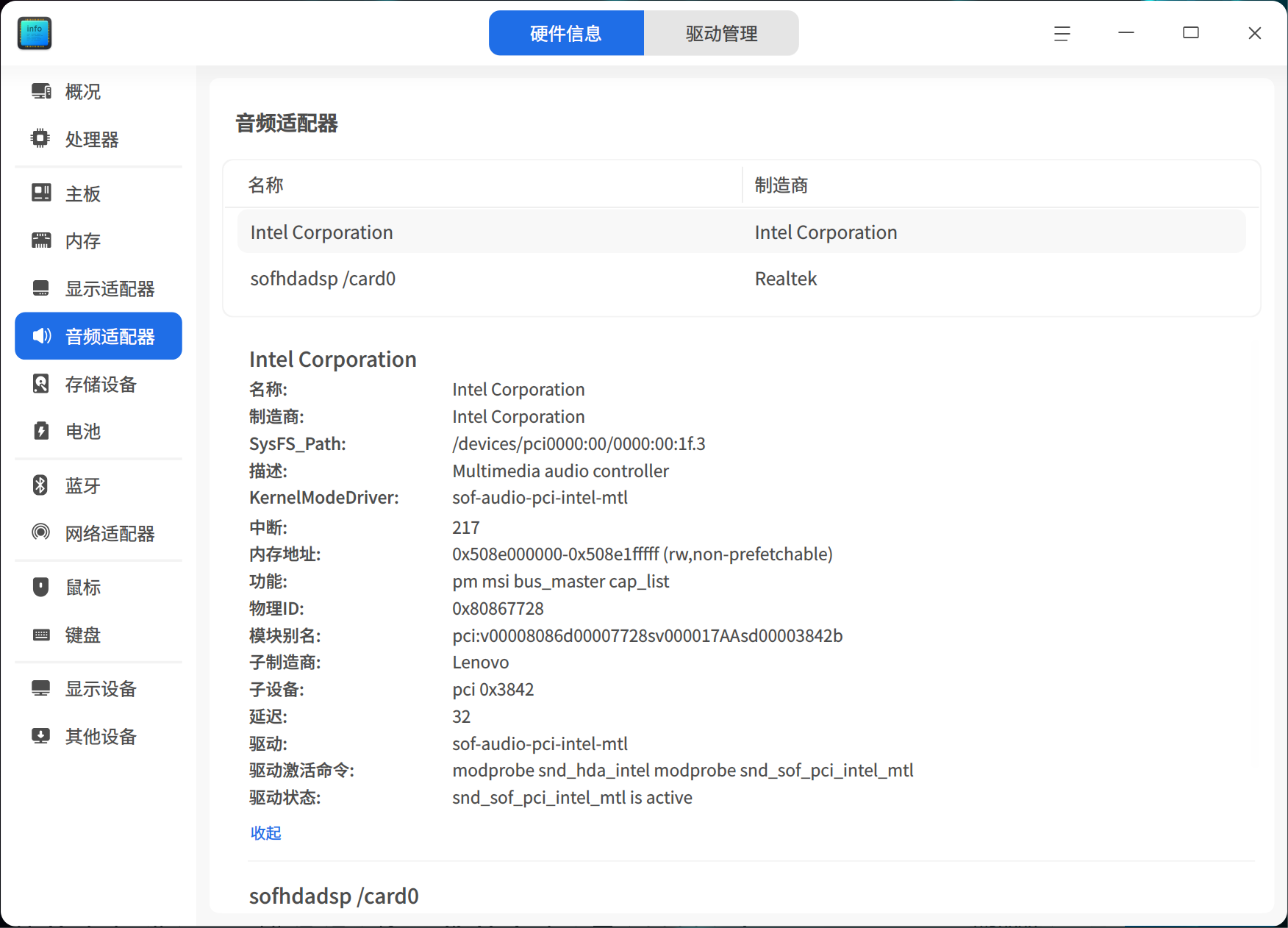The width and height of the screenshot is (1288, 928).
Task: Maximize the device manager window
Action: click(x=1190, y=33)
